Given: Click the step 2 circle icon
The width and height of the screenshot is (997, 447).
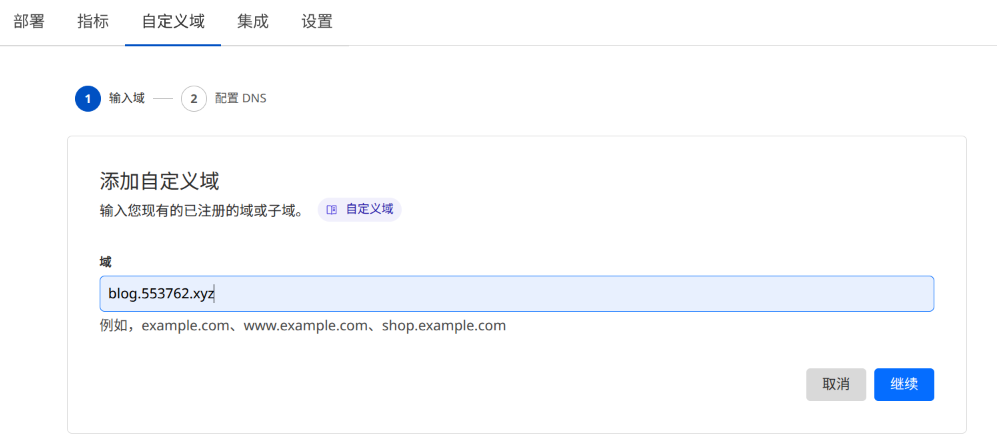Looking at the screenshot, I should [194, 99].
